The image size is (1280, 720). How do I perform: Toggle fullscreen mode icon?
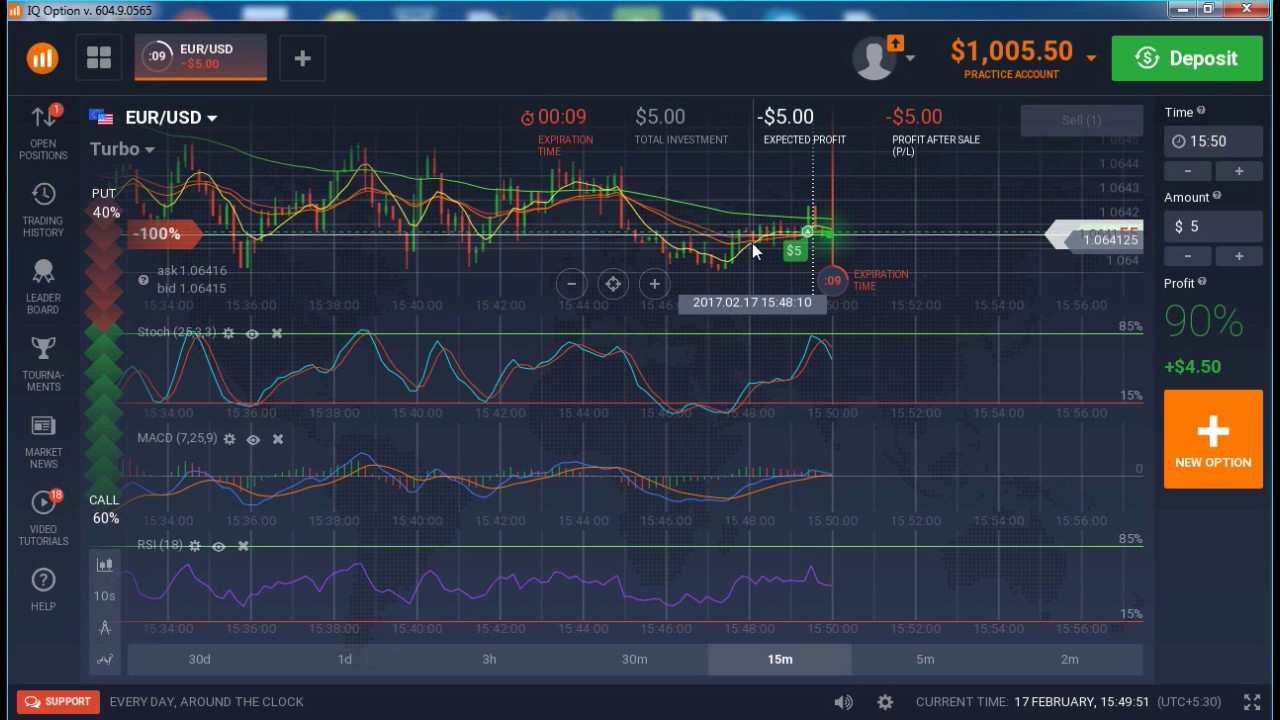pyautogui.click(x=1251, y=702)
